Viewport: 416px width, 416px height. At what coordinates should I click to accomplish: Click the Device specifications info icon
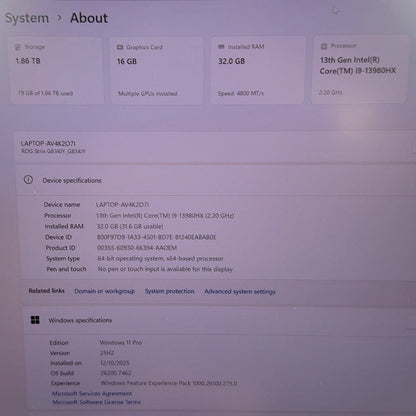tap(28, 180)
